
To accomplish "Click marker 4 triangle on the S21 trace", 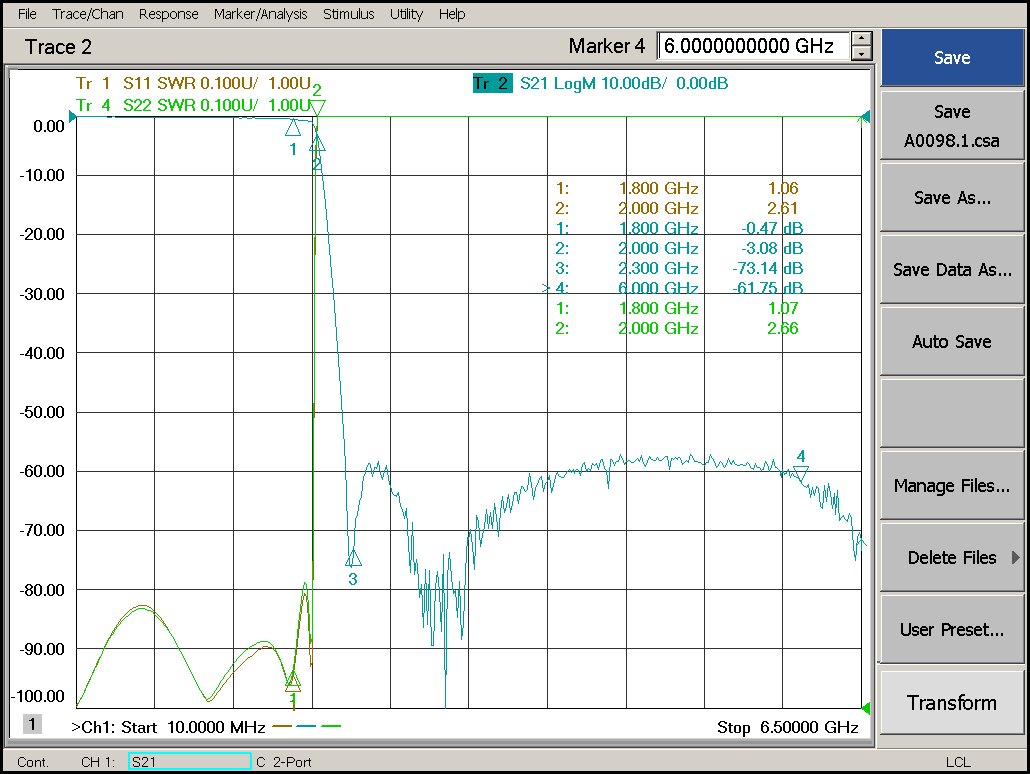I will coord(800,473).
